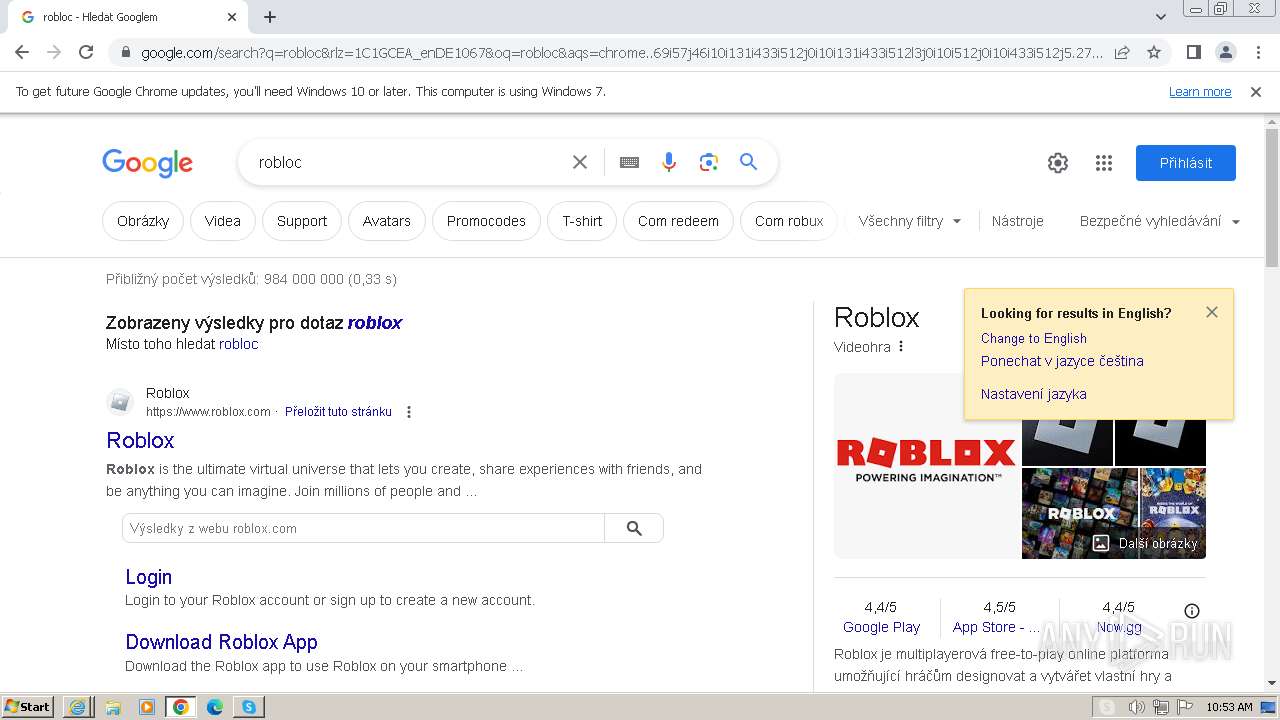The width and height of the screenshot is (1280, 720).
Task: Keep language with Ponechat v jazyce čeština
Action: click(1062, 361)
